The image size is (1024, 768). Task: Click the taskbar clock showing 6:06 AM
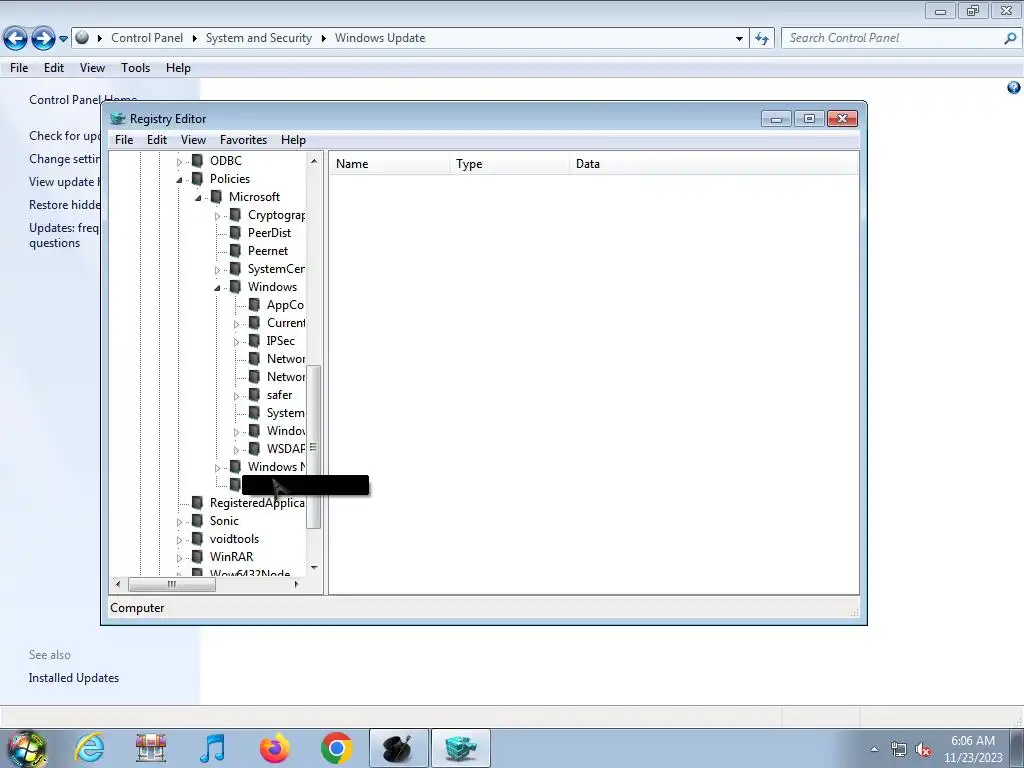[x=972, y=749]
